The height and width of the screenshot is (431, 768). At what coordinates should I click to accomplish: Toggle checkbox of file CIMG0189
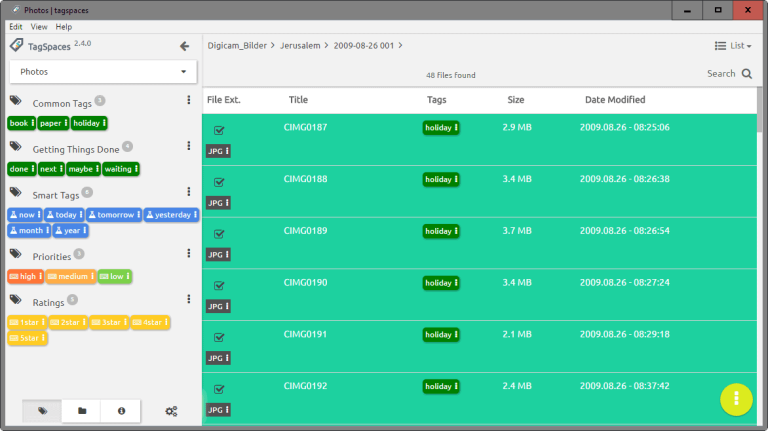(x=219, y=234)
